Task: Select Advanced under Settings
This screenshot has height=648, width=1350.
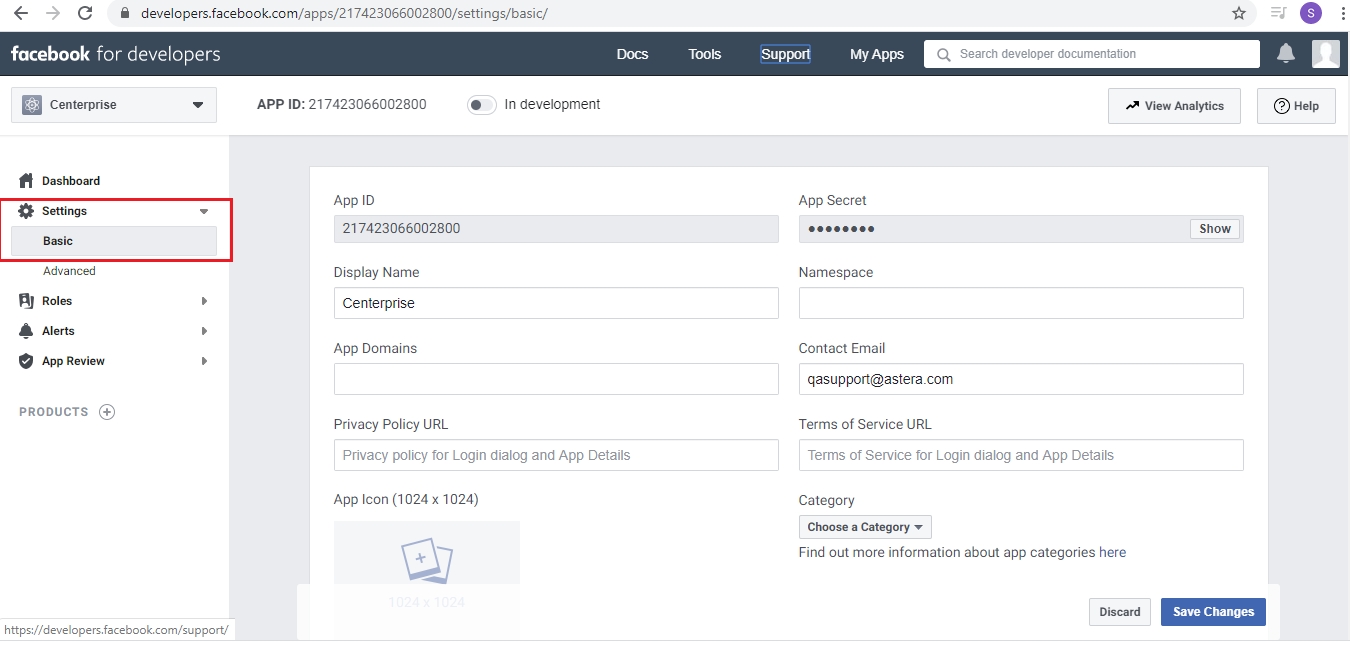Action: pos(69,271)
